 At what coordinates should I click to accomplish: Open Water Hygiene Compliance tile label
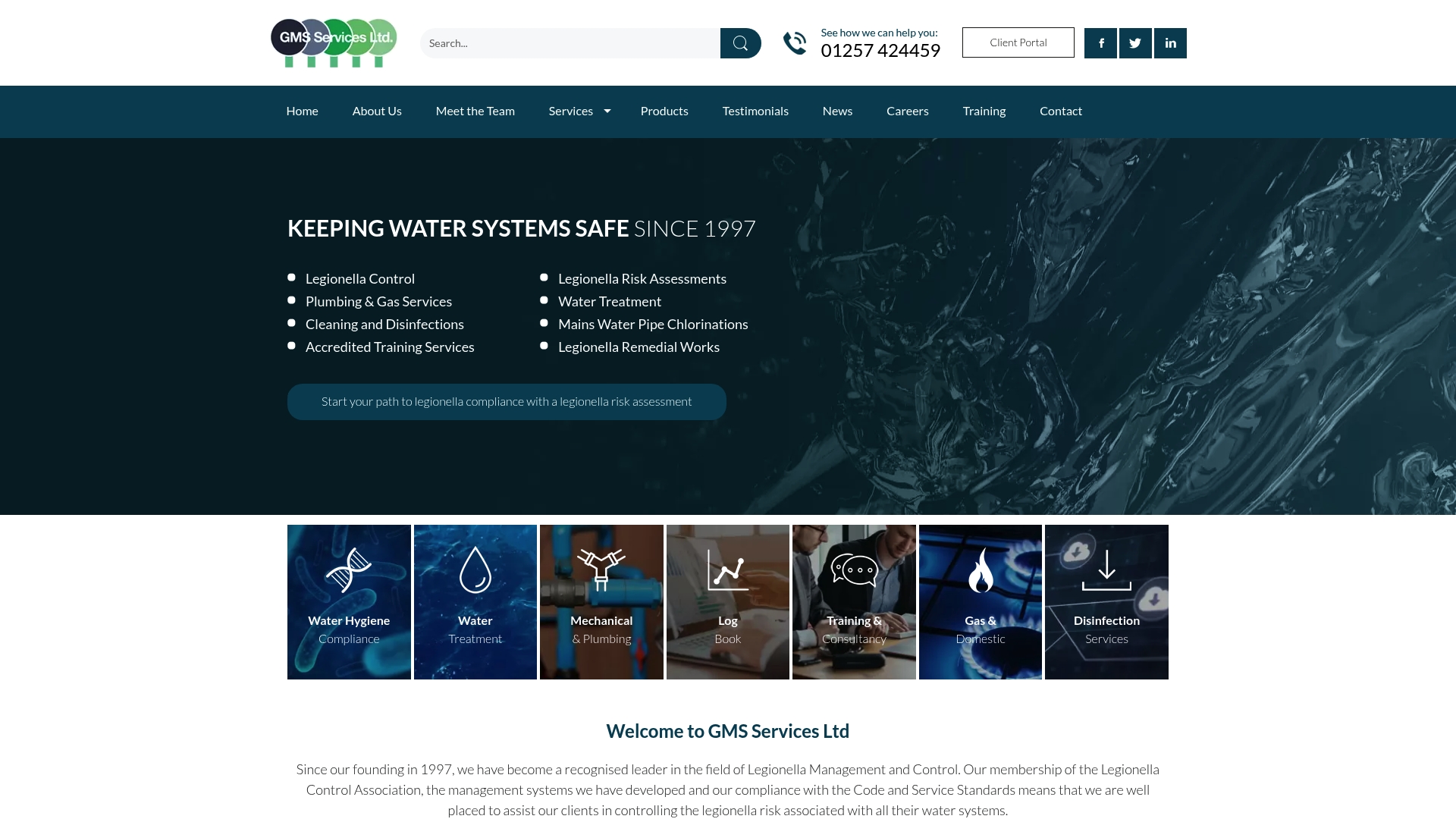point(349,629)
